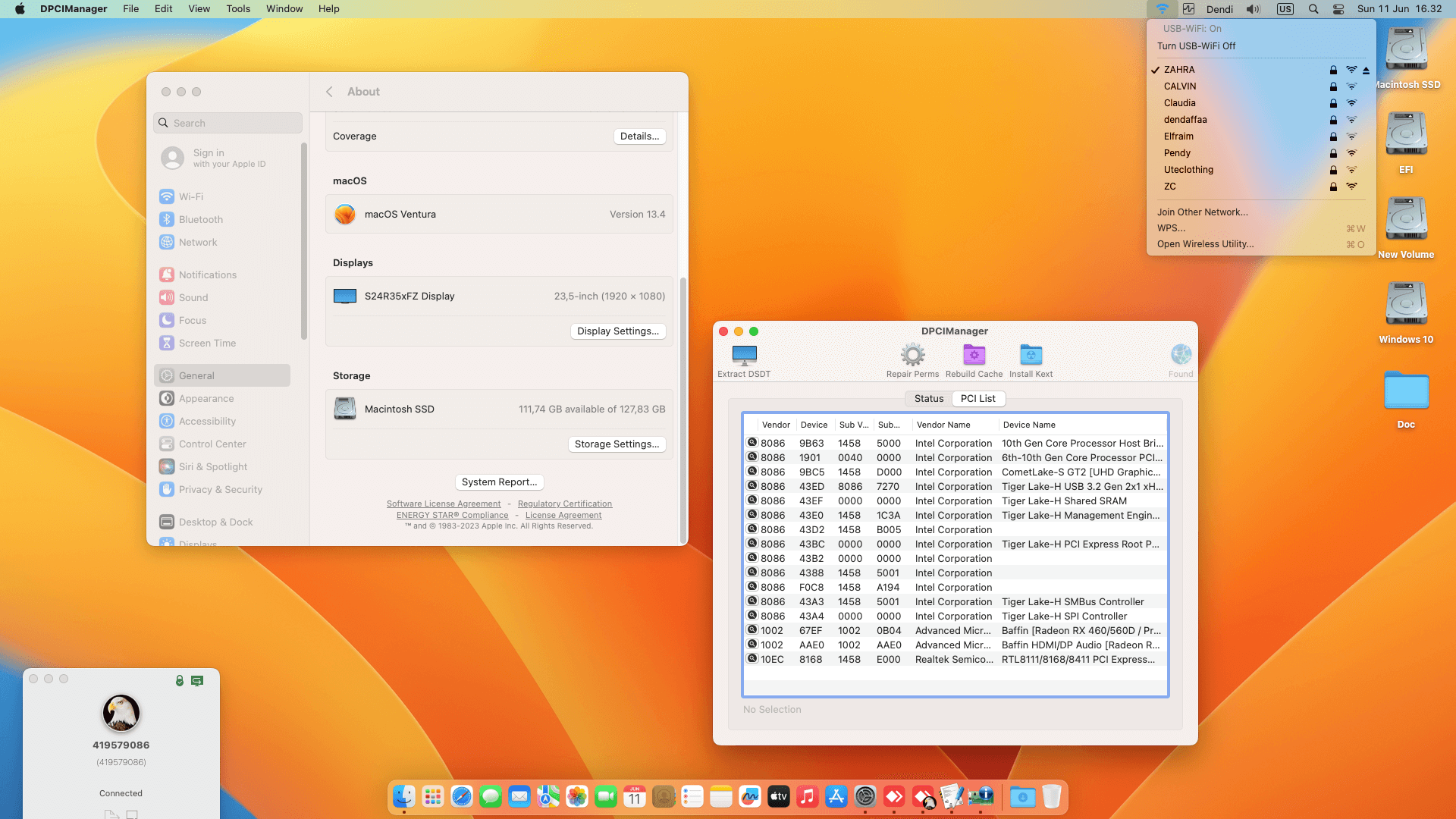Viewport: 1456px width, 819px height.
Task: Click Storage Settings button
Action: coord(617,444)
